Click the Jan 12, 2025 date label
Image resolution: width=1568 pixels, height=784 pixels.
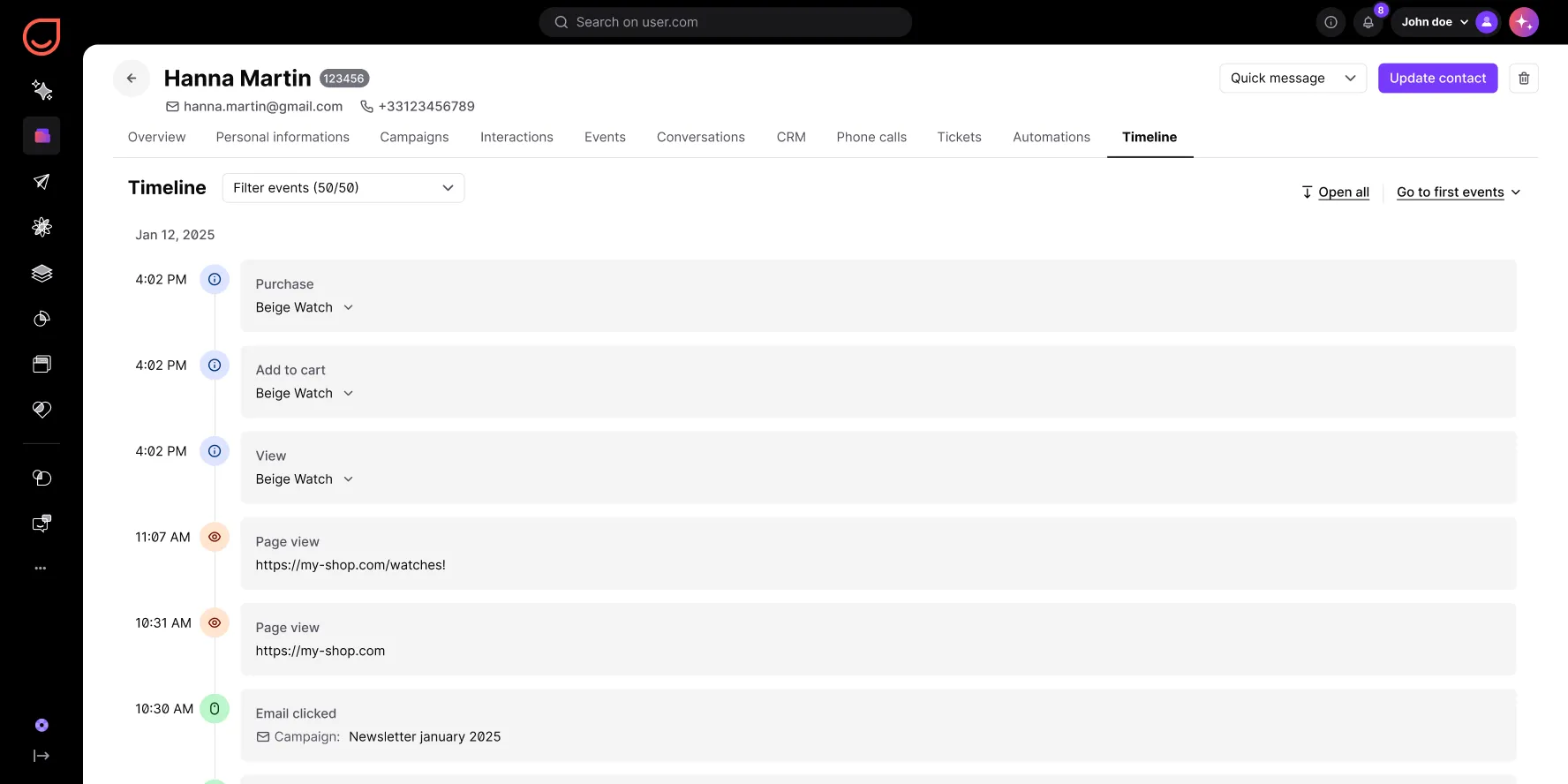[175, 235]
